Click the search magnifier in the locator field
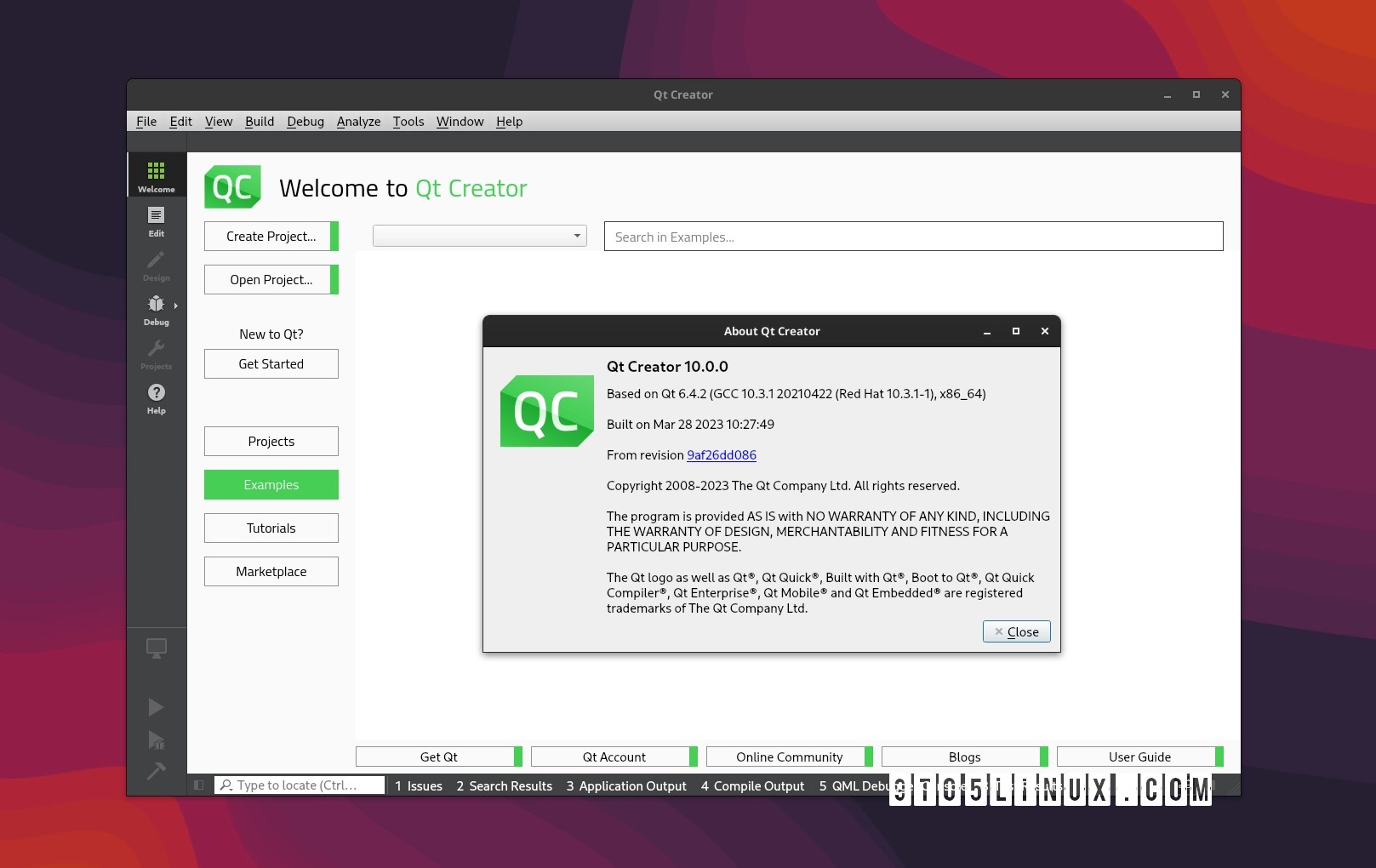The width and height of the screenshot is (1376, 868). coord(226,785)
